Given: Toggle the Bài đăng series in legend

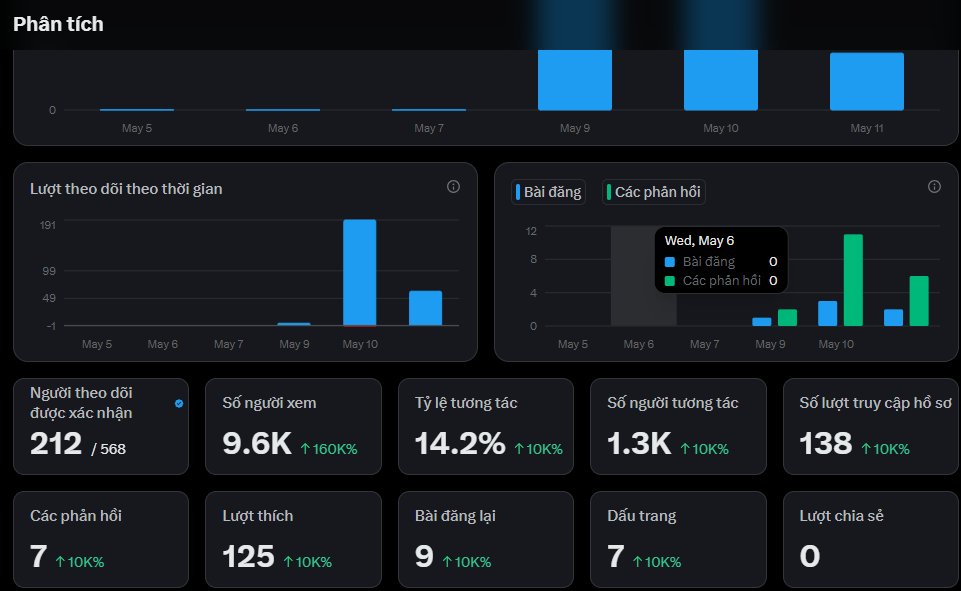Looking at the screenshot, I should click(549, 192).
